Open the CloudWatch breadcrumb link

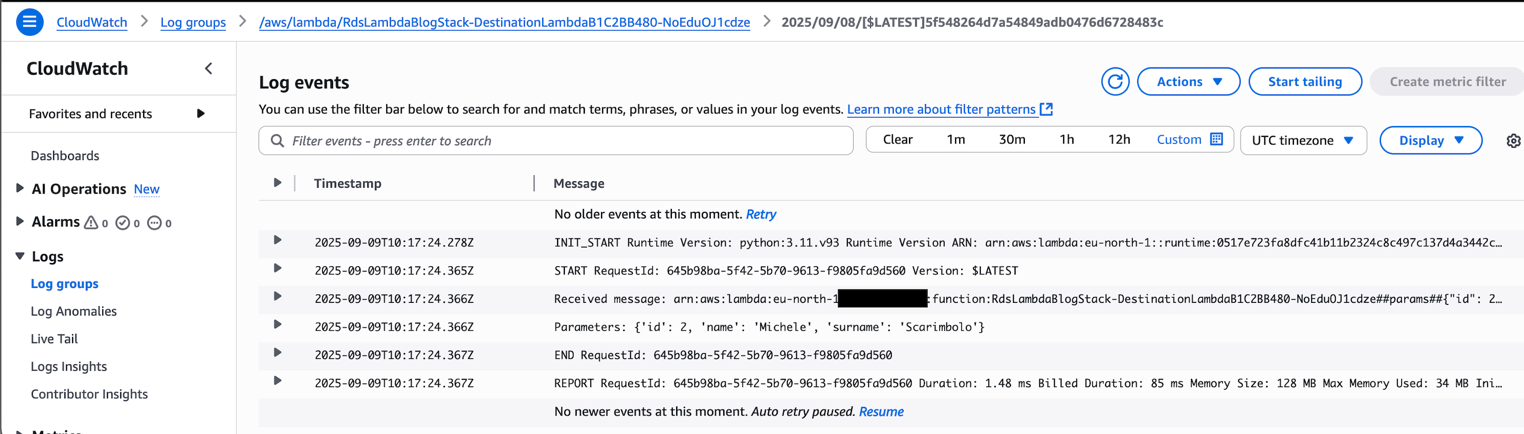pos(92,22)
